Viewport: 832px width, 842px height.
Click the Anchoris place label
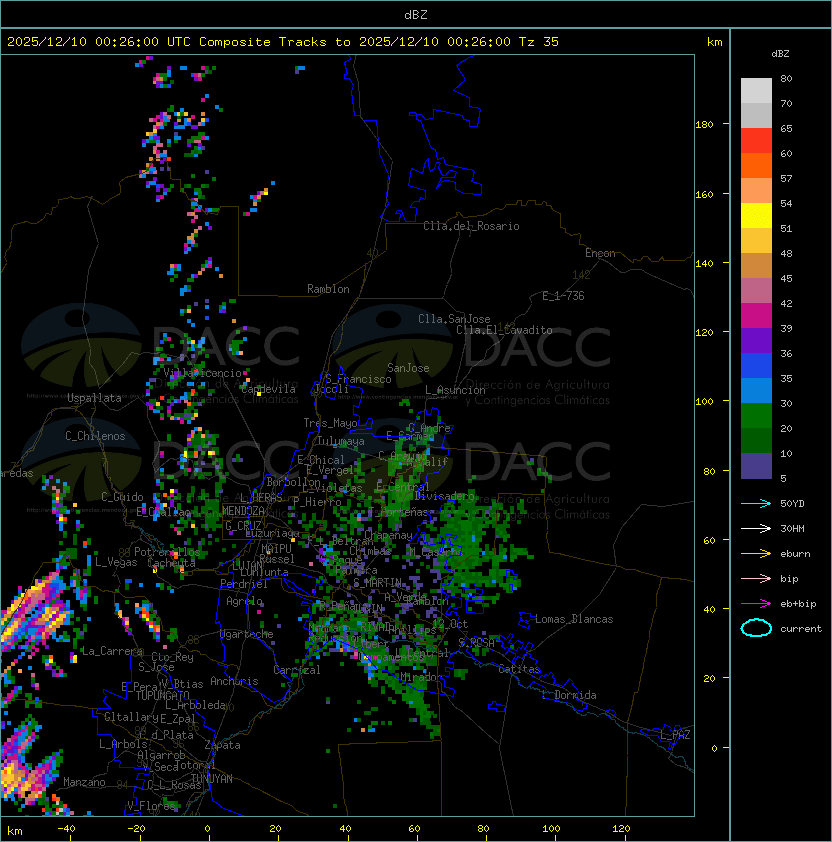[x=234, y=681]
